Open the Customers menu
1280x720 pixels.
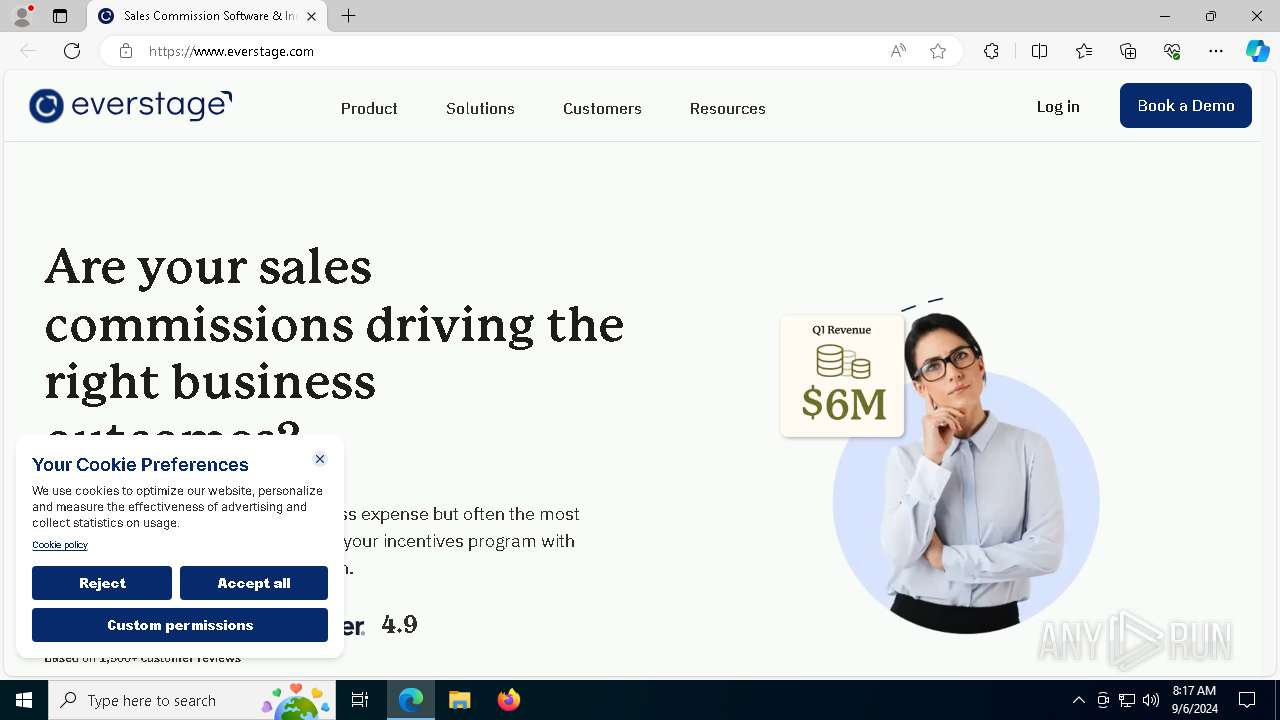click(x=602, y=108)
